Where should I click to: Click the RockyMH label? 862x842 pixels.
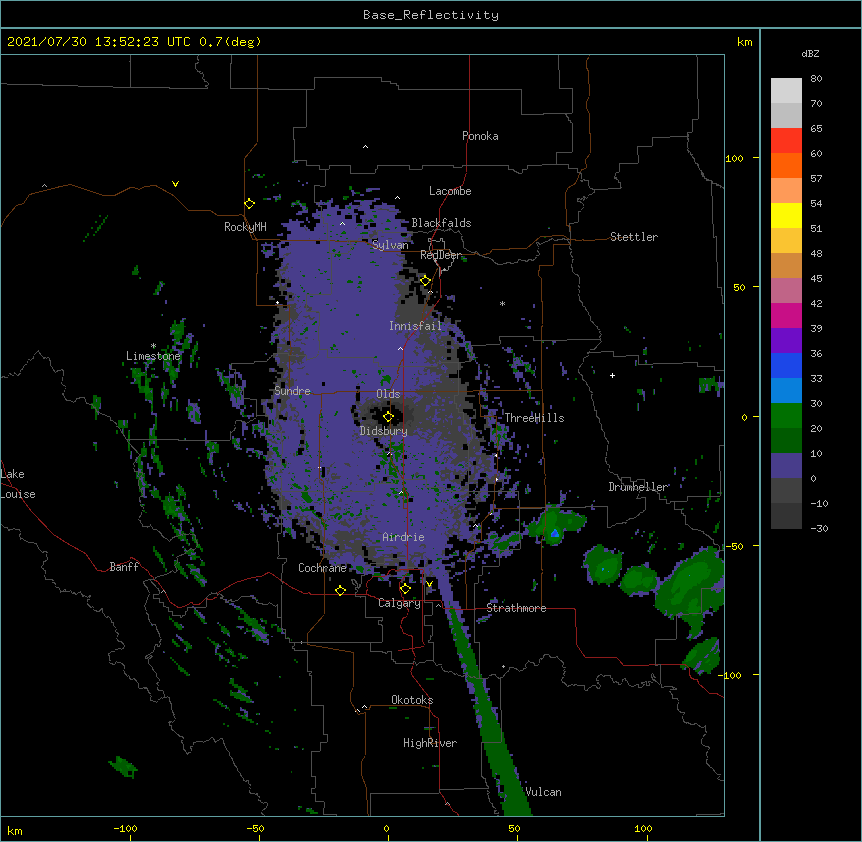(x=245, y=227)
